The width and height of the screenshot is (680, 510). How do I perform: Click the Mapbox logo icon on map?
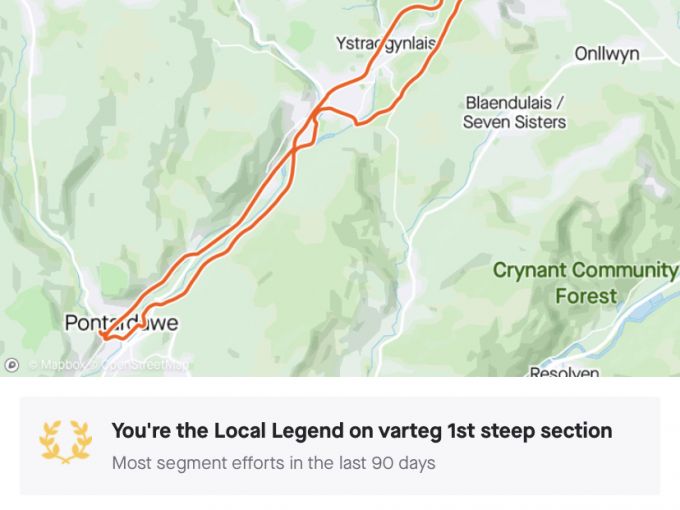pyautogui.click(x=12, y=365)
